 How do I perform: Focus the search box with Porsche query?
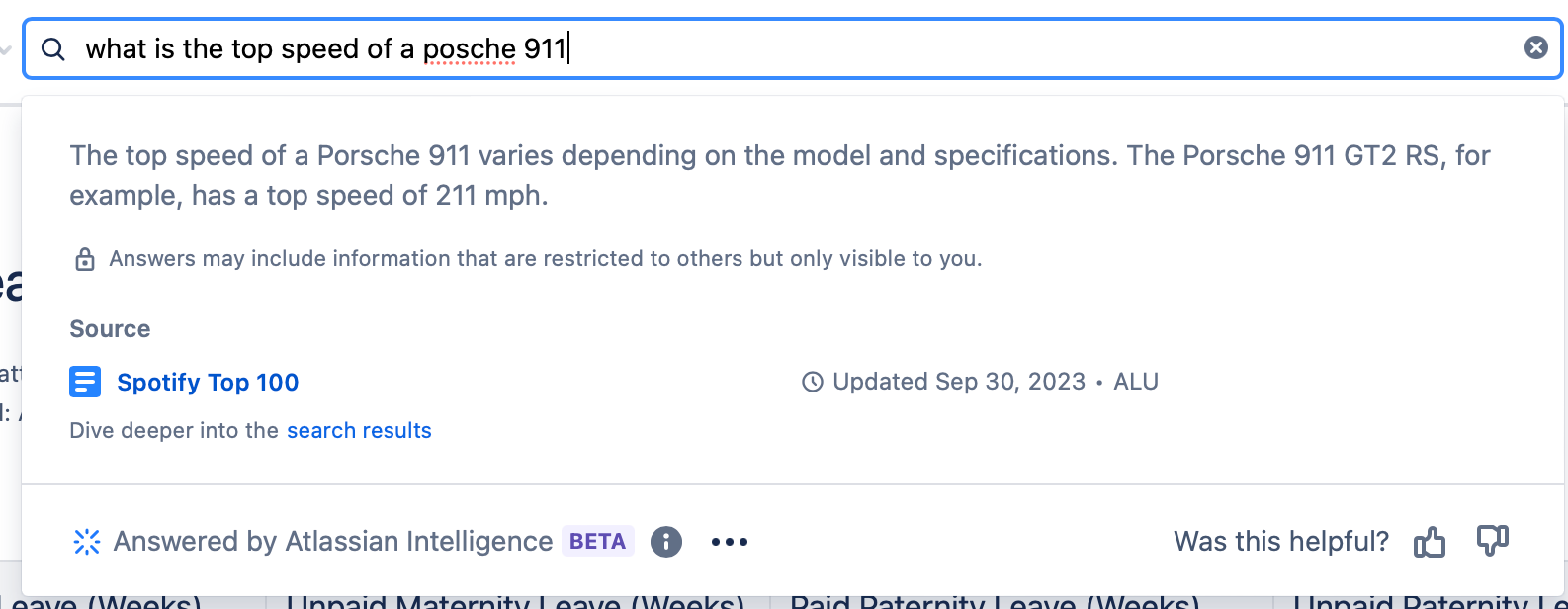791,48
